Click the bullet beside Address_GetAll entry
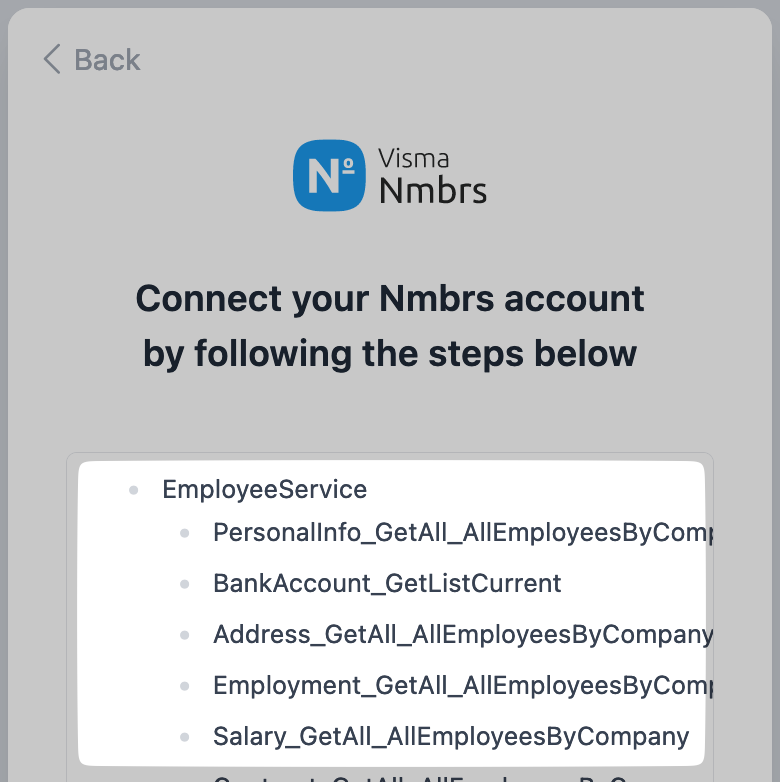 point(184,635)
